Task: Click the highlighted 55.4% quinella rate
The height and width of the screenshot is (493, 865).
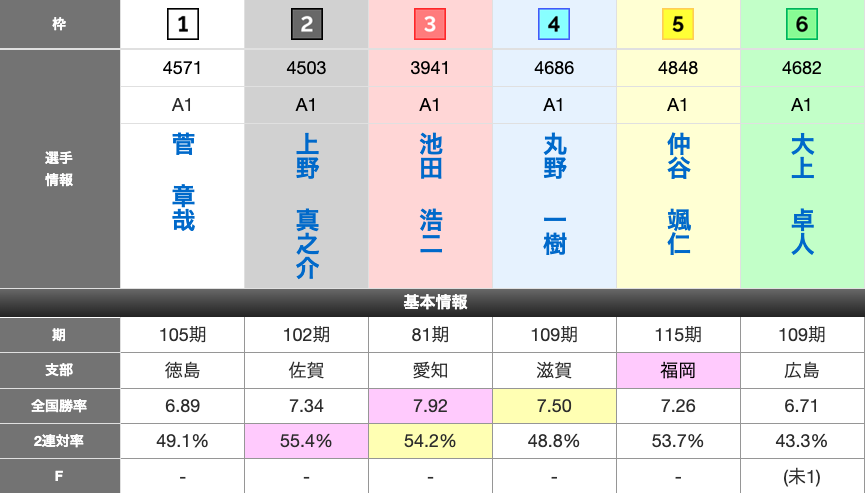Action: [x=306, y=440]
